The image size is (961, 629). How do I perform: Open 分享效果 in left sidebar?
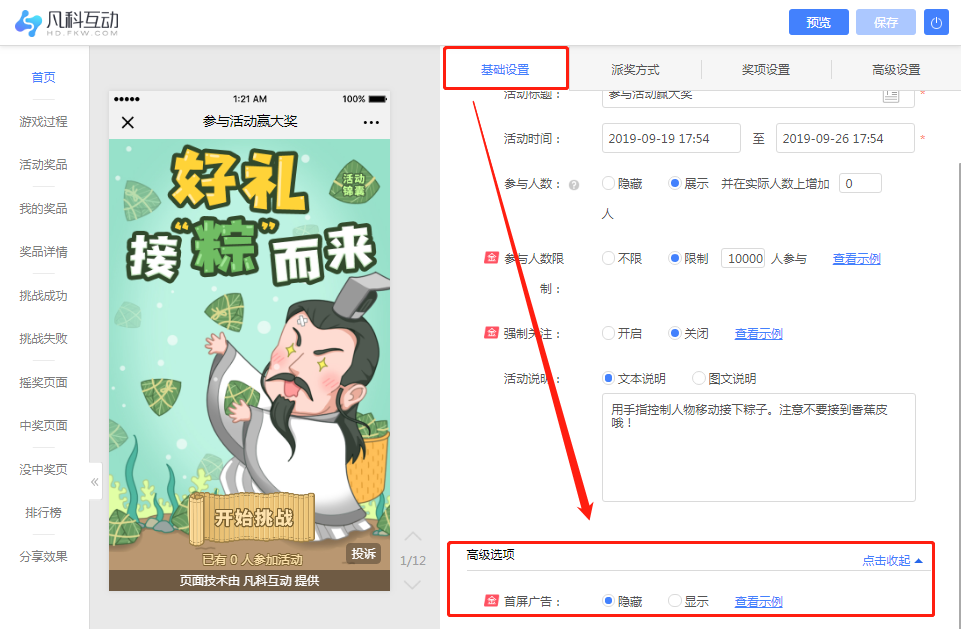pyautogui.click(x=44, y=557)
